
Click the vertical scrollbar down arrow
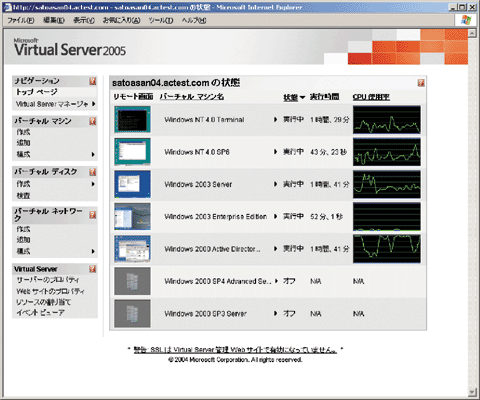[472, 392]
